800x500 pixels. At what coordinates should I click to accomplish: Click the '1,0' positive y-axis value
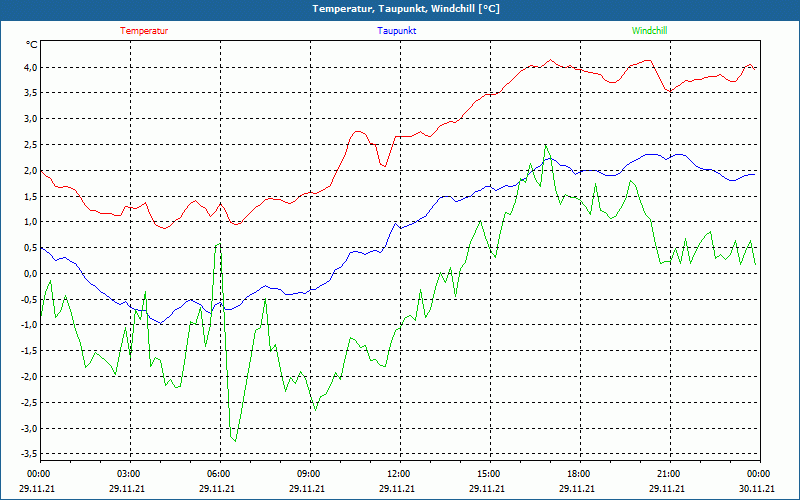tap(31, 222)
